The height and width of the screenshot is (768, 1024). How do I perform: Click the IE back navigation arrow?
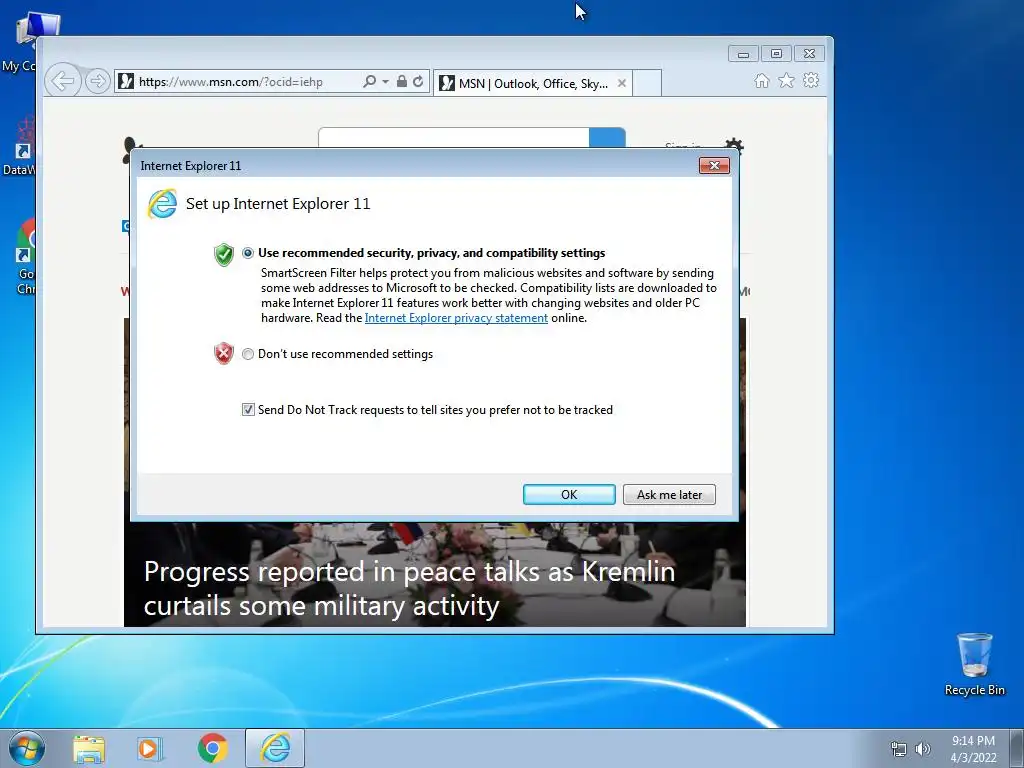coord(63,81)
